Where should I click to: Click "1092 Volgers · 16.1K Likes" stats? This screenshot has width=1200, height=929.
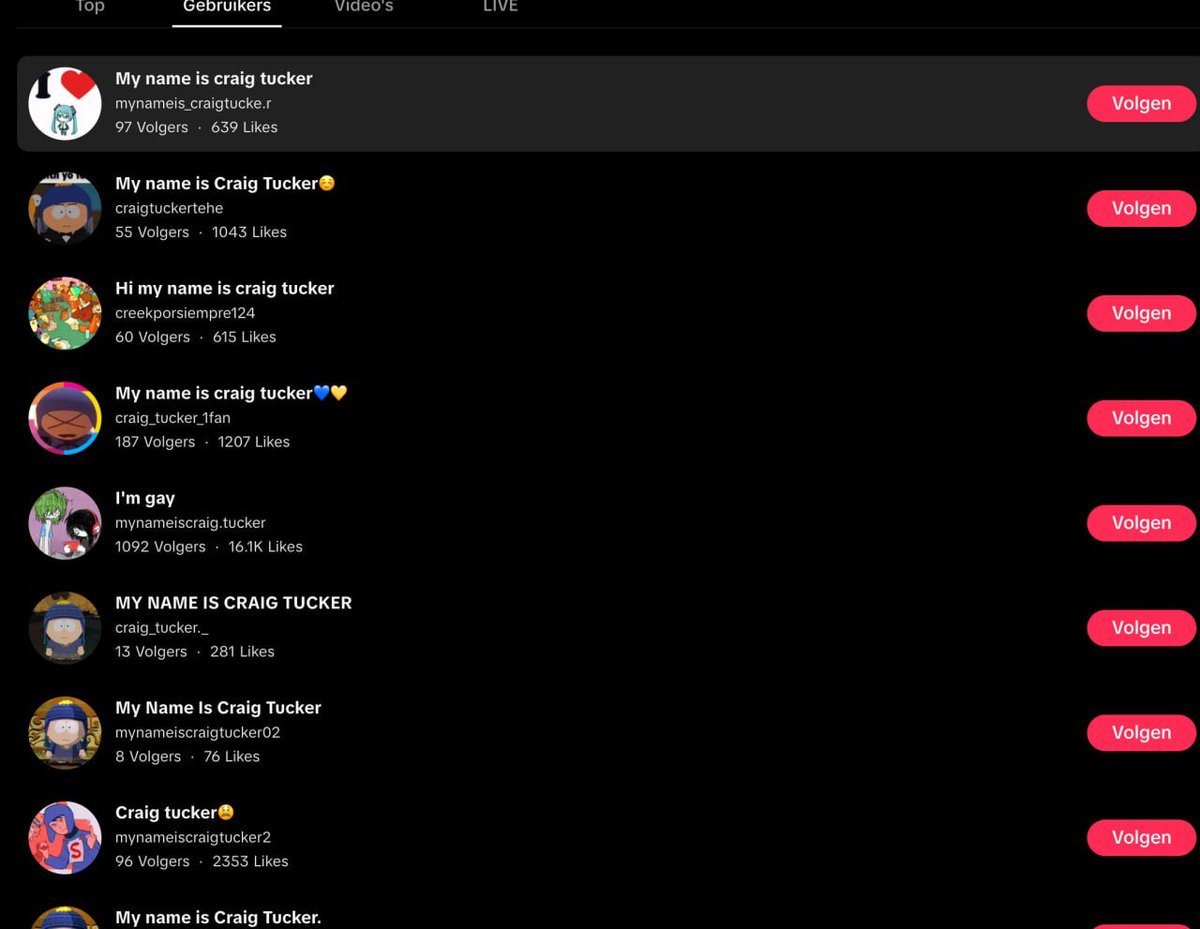click(209, 547)
